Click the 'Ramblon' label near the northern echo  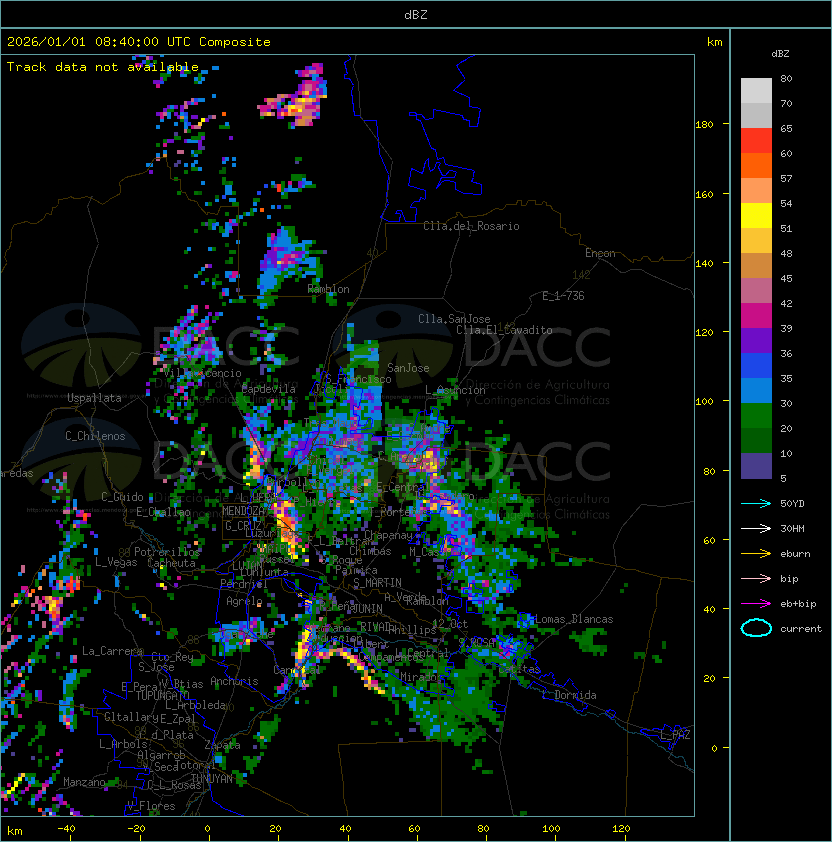tap(328, 289)
